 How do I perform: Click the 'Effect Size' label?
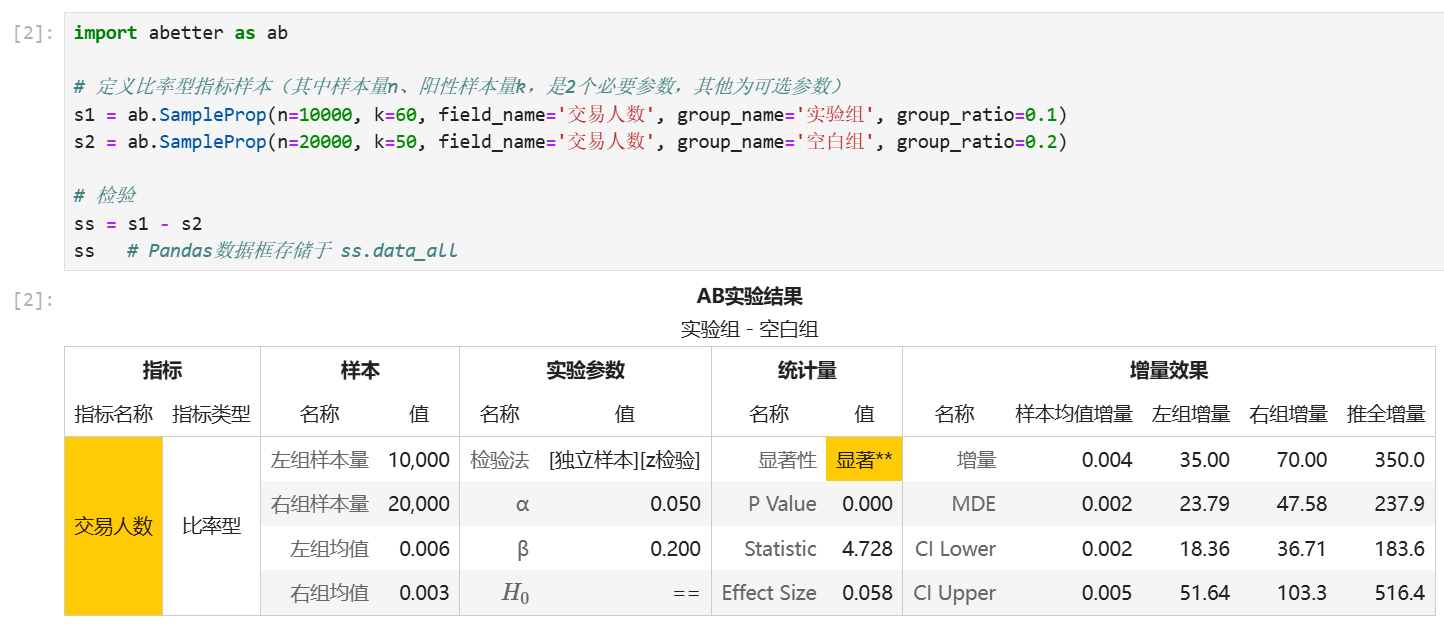pyautogui.click(x=769, y=593)
